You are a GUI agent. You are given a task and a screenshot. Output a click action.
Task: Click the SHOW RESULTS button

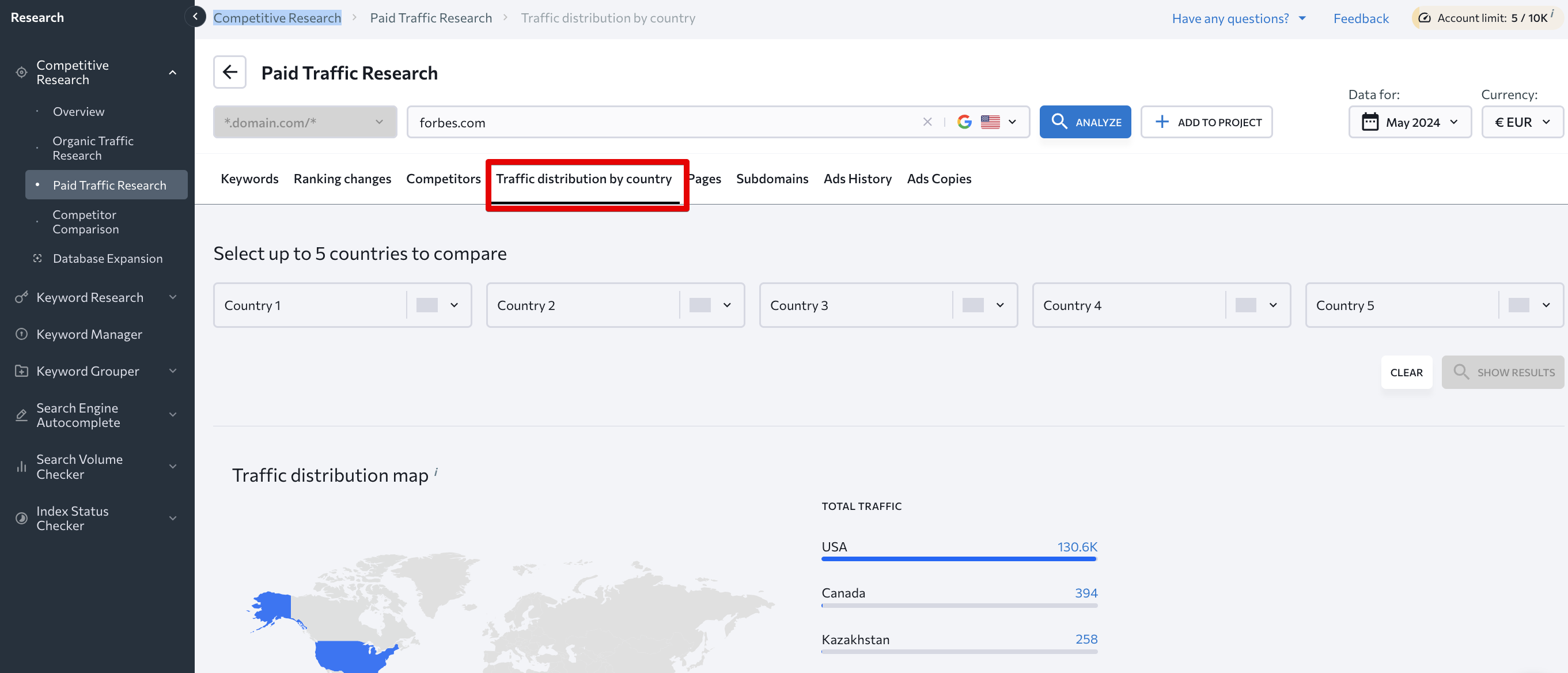(1502, 372)
